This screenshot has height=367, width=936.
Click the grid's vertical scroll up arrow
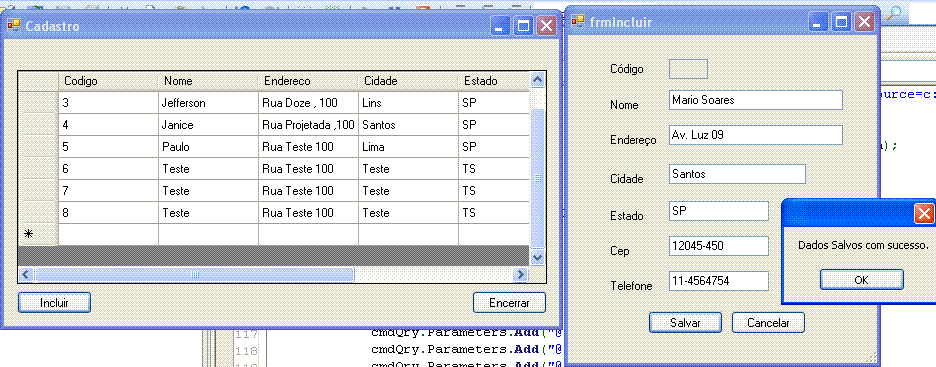537,79
